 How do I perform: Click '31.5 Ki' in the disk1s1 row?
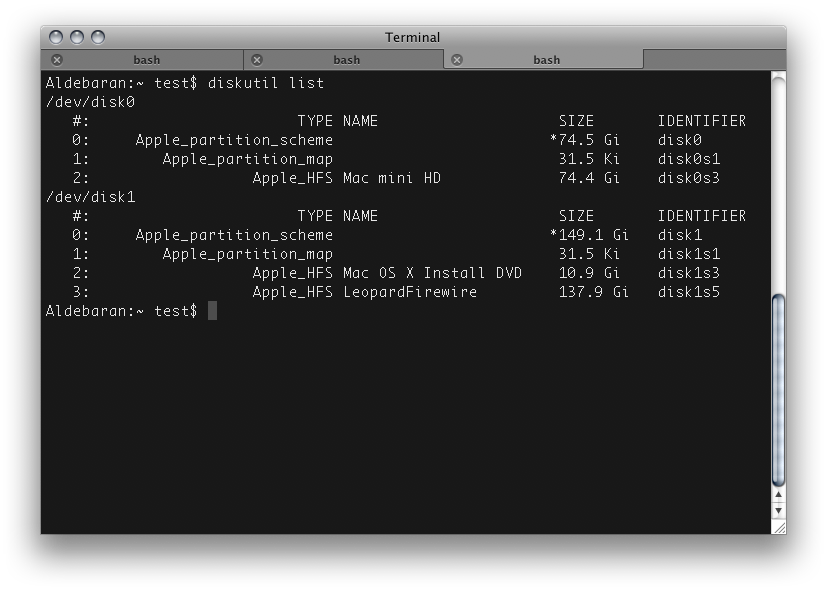click(x=589, y=254)
